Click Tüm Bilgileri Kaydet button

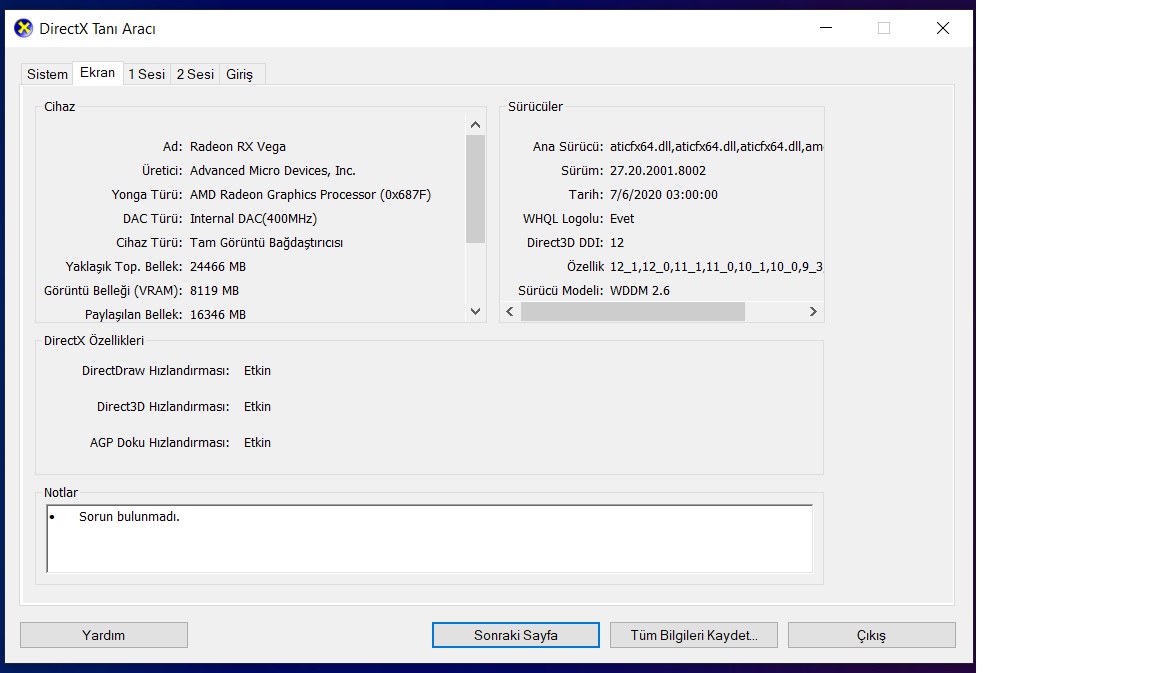(x=694, y=636)
